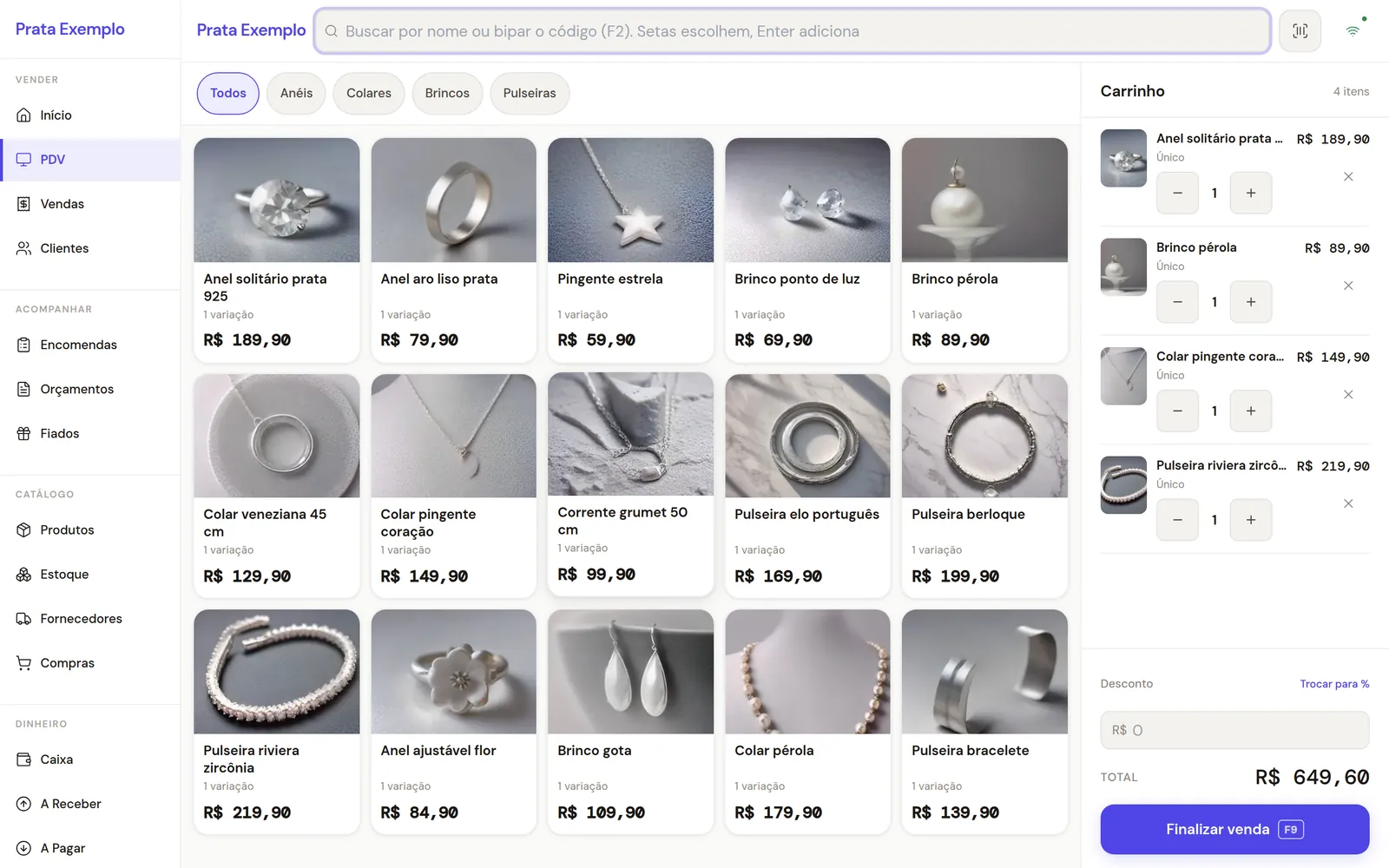This screenshot has width=1389, height=868.
Task: Go to Produtos in the sidebar
Action: 90,529
